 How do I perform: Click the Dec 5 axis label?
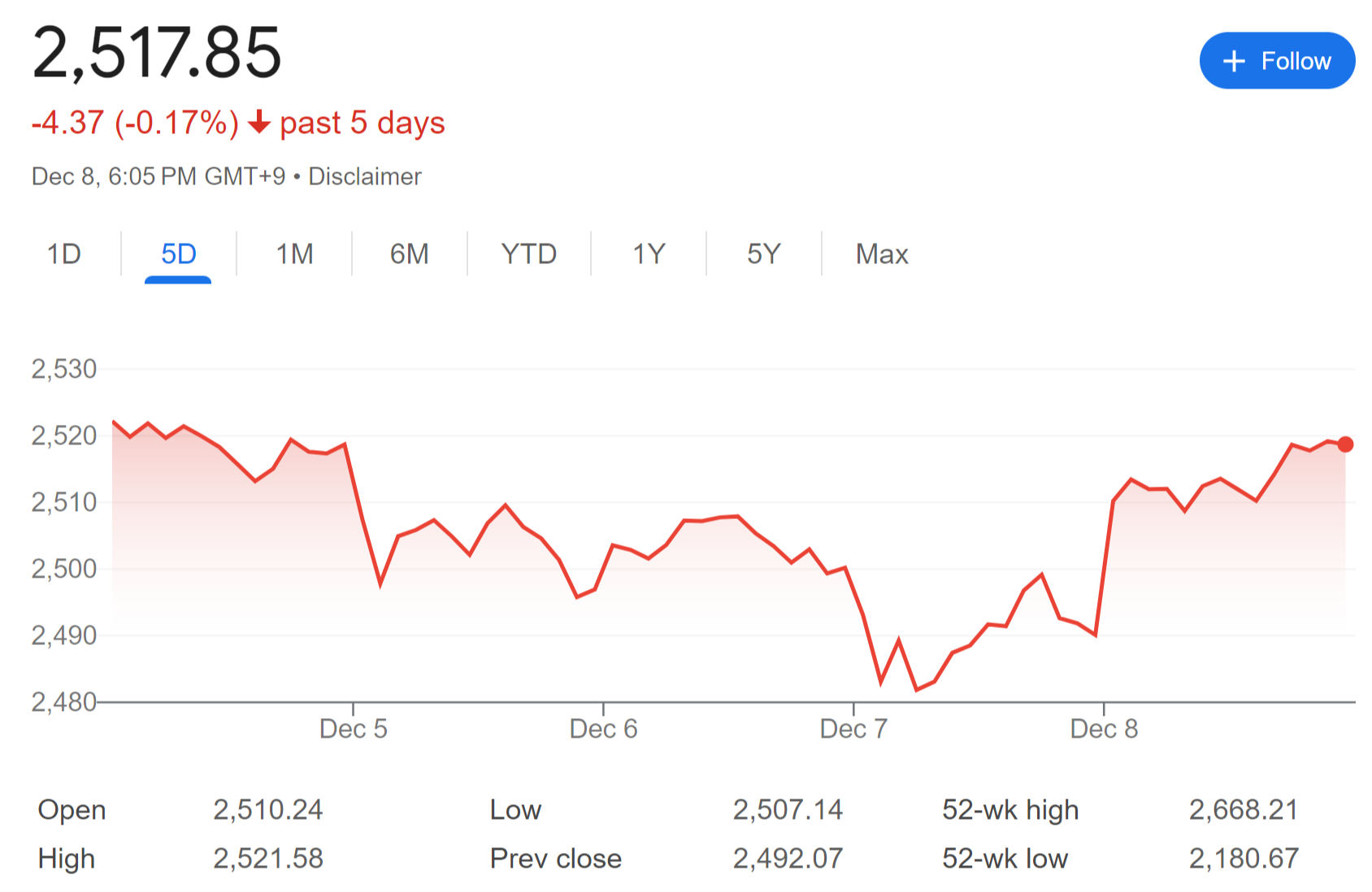coord(353,729)
